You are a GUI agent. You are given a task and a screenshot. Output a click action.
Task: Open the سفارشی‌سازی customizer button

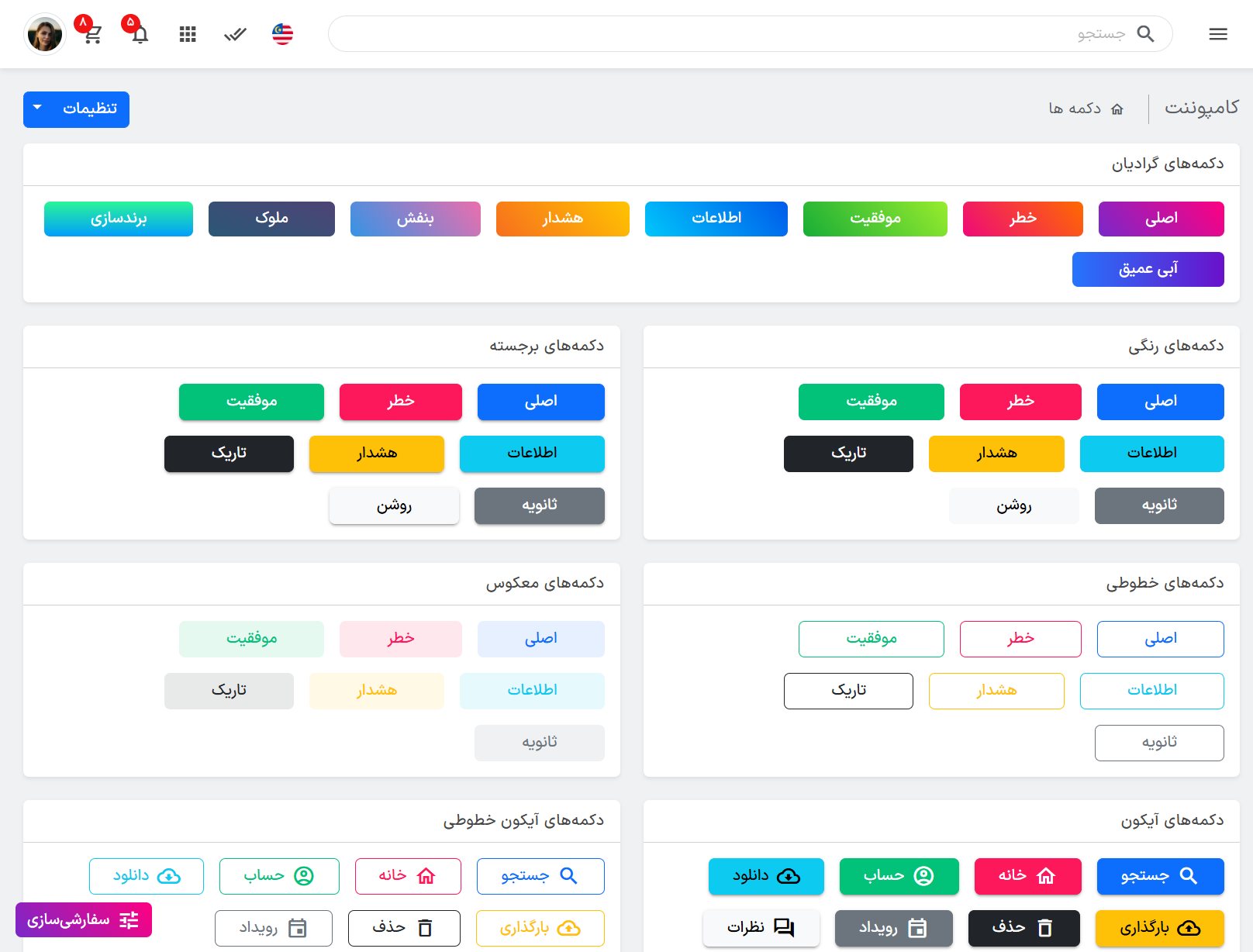click(x=84, y=920)
